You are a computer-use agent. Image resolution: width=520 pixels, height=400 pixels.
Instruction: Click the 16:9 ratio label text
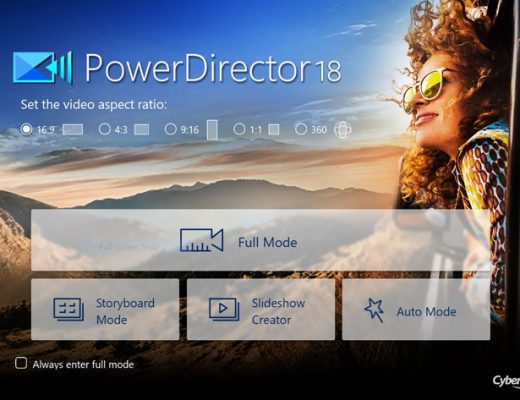coord(46,129)
